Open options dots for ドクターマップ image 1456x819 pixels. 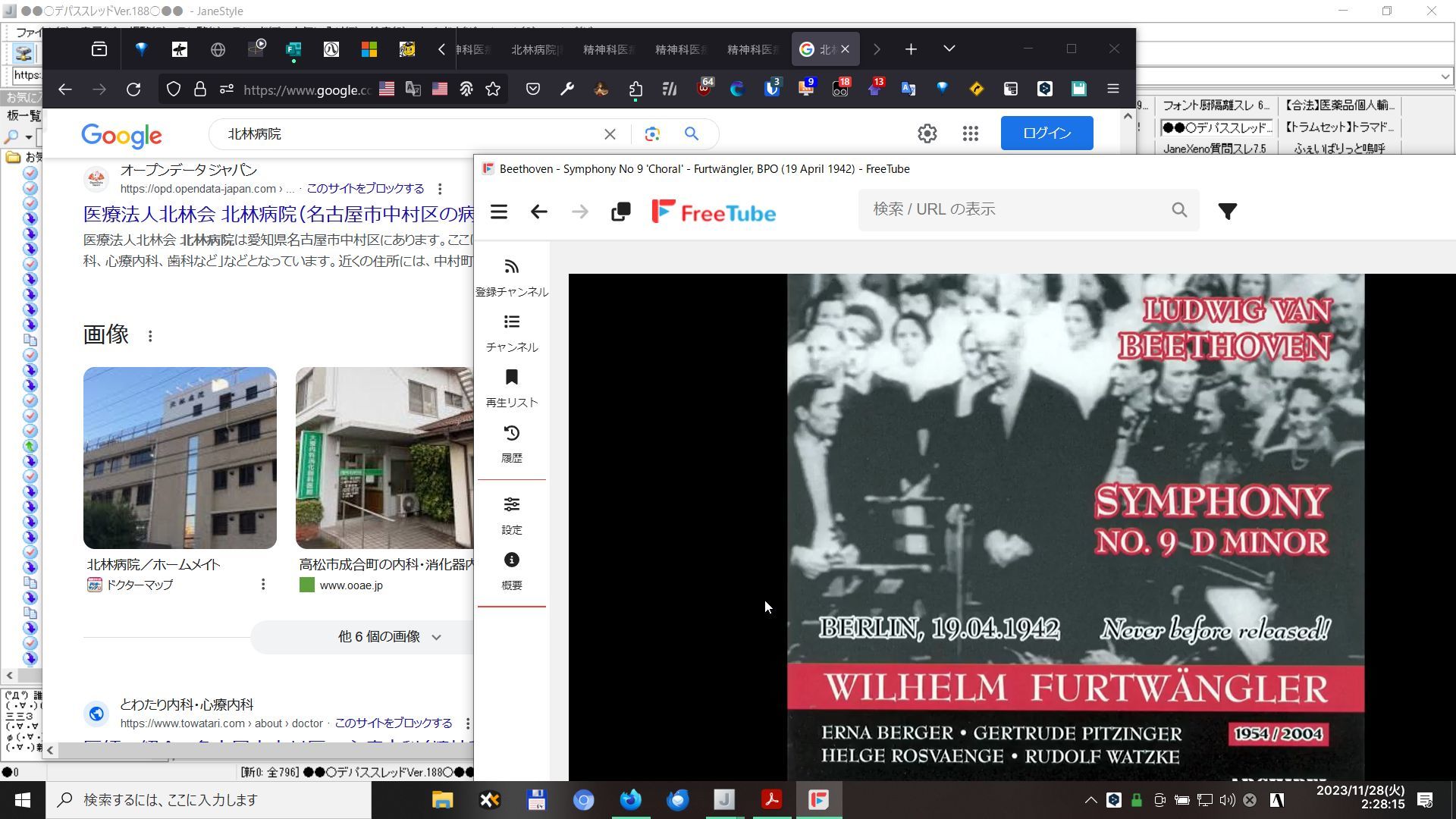(x=263, y=584)
